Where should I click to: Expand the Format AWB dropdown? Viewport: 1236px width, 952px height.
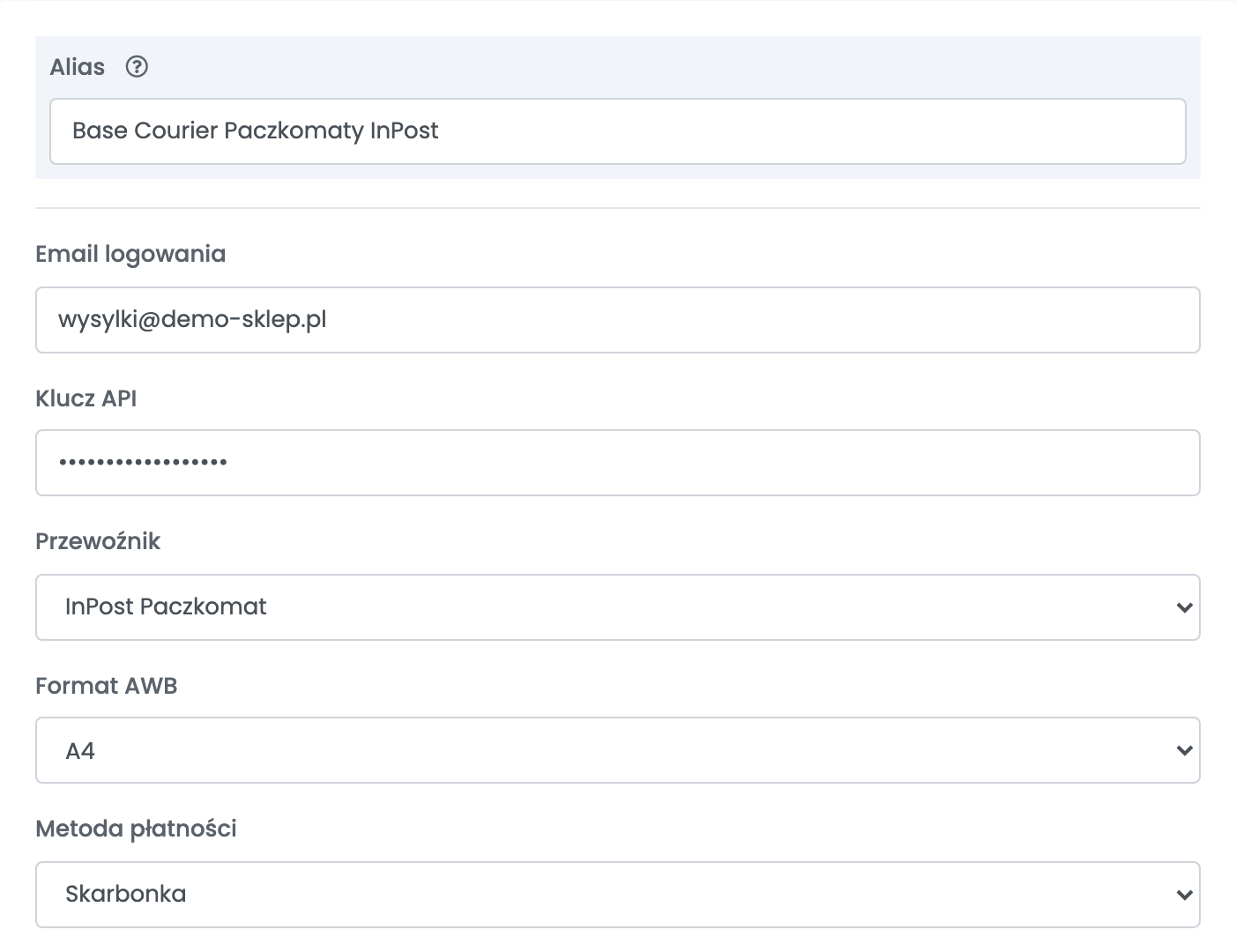coord(617,750)
